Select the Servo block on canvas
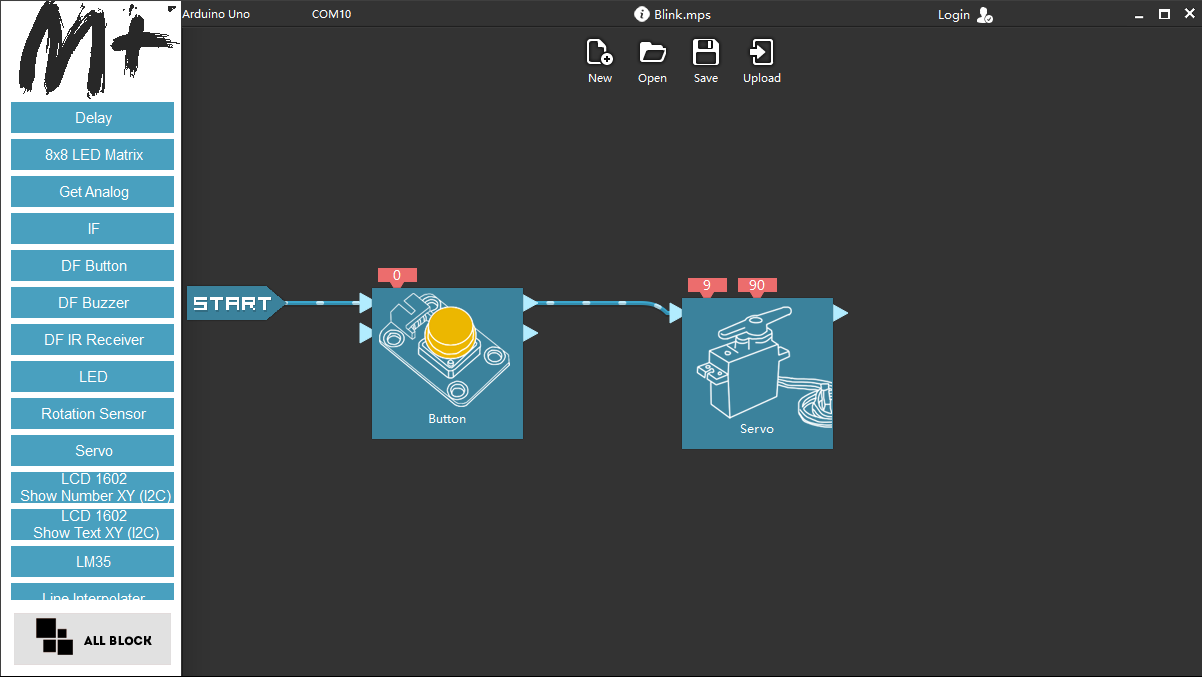Viewport: 1202px width, 677px height. [x=757, y=373]
